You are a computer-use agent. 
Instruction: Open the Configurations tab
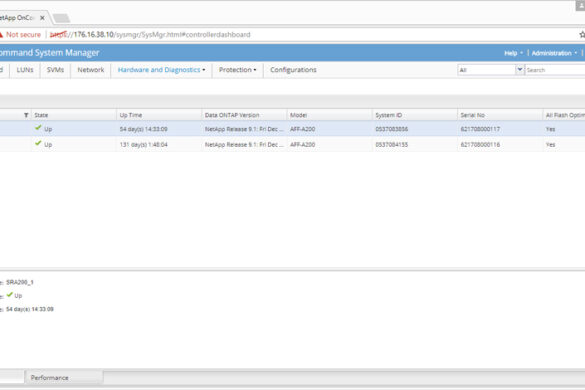[293, 70]
